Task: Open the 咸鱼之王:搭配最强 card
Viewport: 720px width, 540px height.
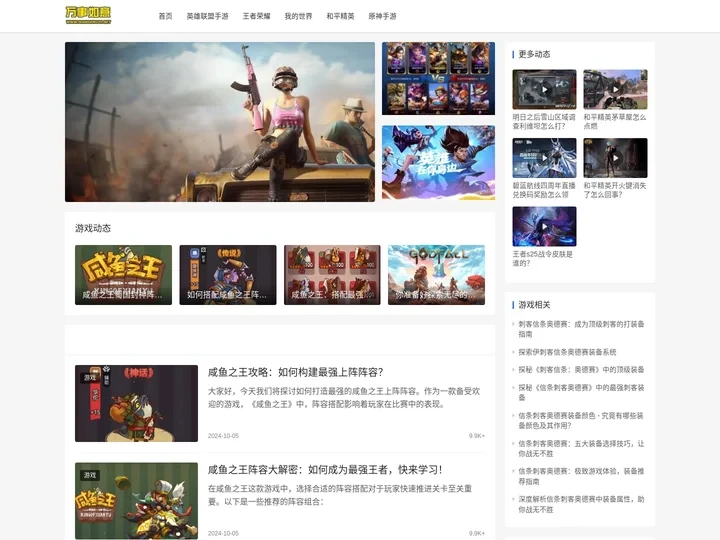Action: (332, 275)
